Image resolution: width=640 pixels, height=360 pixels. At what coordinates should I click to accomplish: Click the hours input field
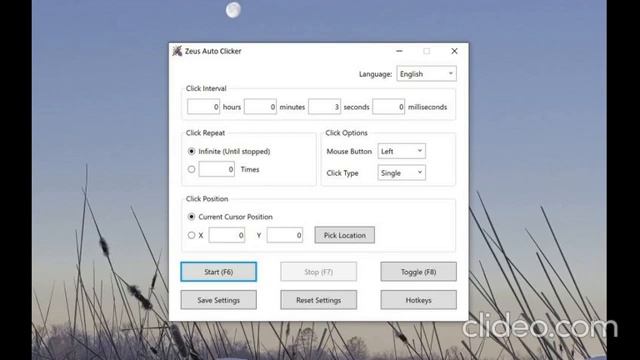pyautogui.click(x=203, y=107)
